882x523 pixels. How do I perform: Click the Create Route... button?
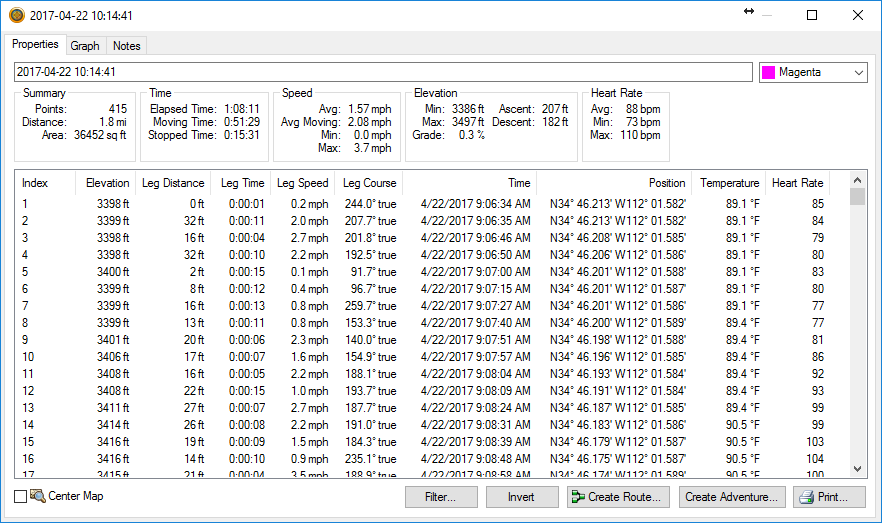pyautogui.click(x=619, y=497)
